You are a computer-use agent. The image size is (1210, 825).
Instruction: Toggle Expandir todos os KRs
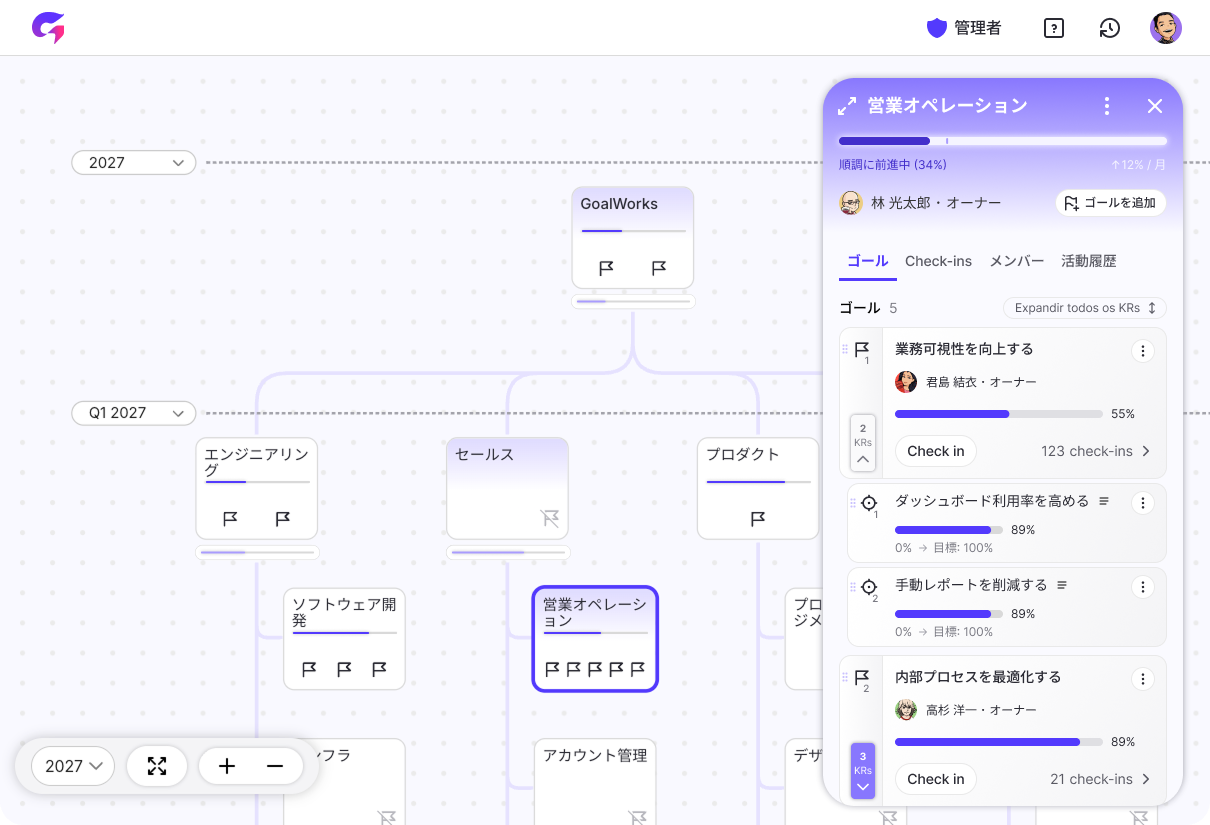point(1084,308)
